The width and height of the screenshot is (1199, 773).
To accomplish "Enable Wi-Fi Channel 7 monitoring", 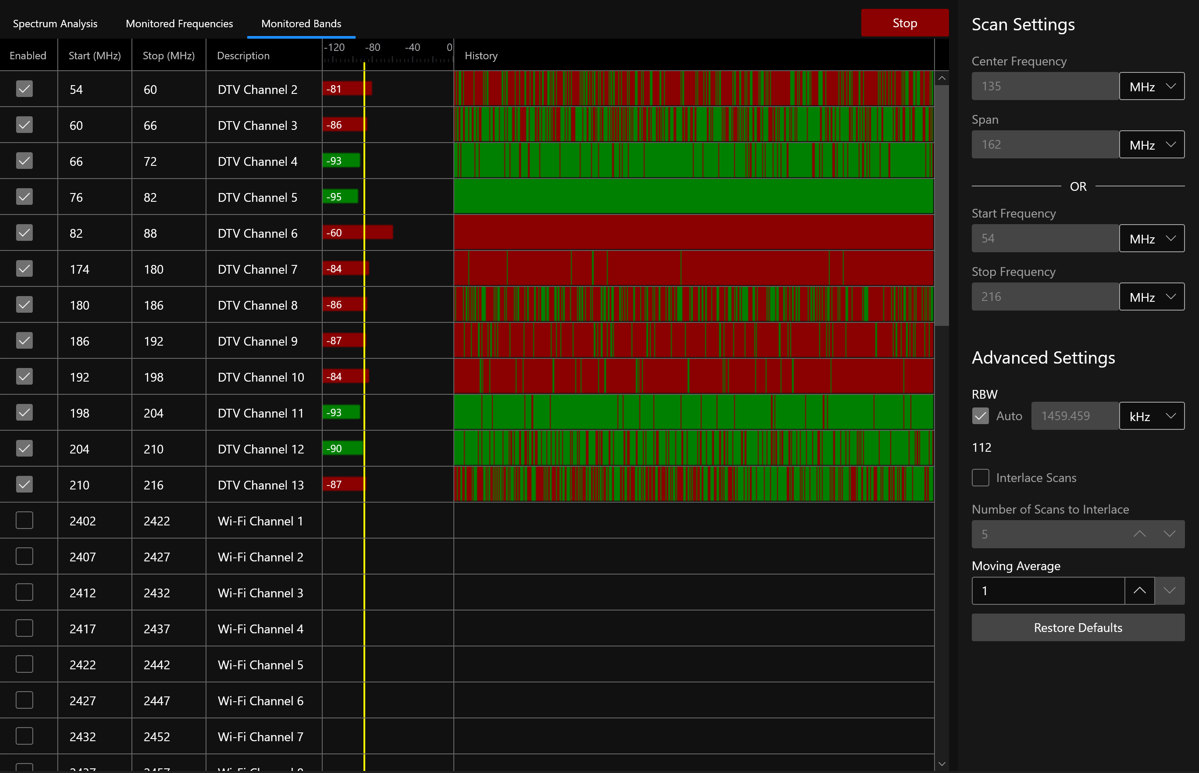I will click(24, 736).
